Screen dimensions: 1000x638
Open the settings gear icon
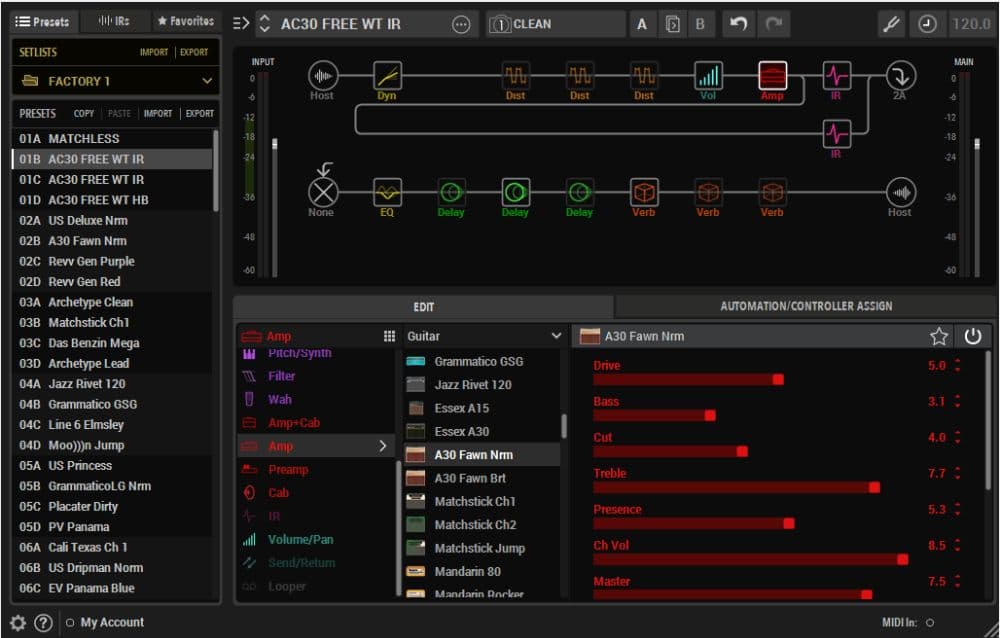[x=18, y=622]
